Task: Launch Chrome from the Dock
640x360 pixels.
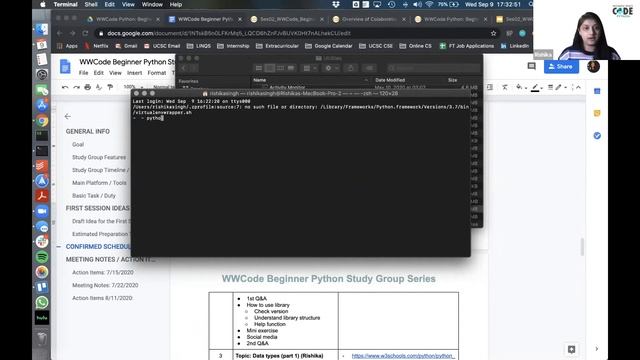Action: pos(42,121)
